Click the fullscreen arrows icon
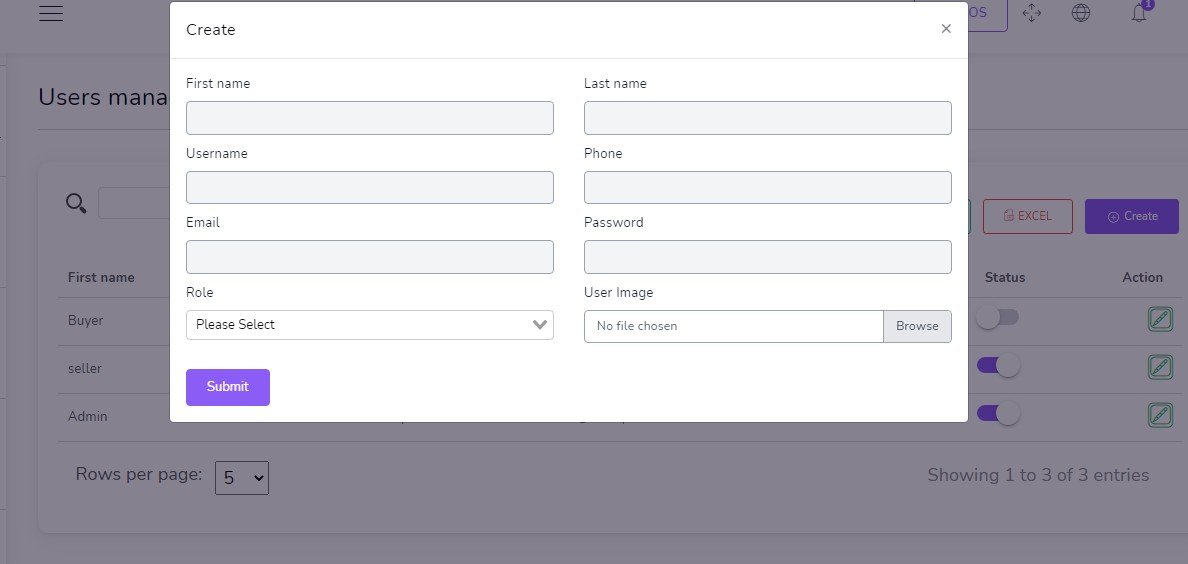Image resolution: width=1188 pixels, height=564 pixels. [1032, 13]
